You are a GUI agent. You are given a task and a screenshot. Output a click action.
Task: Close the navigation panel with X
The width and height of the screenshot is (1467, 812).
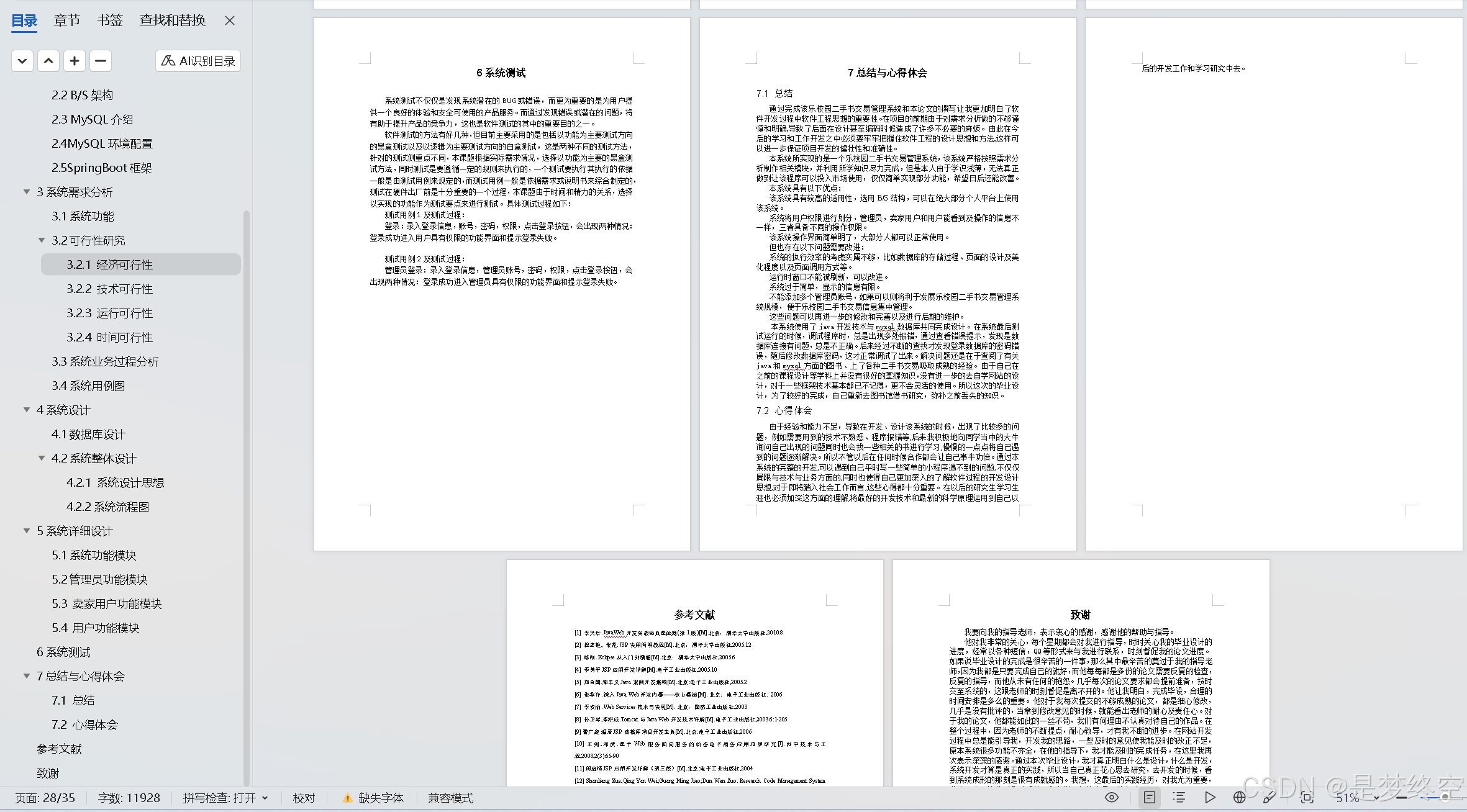pos(230,20)
